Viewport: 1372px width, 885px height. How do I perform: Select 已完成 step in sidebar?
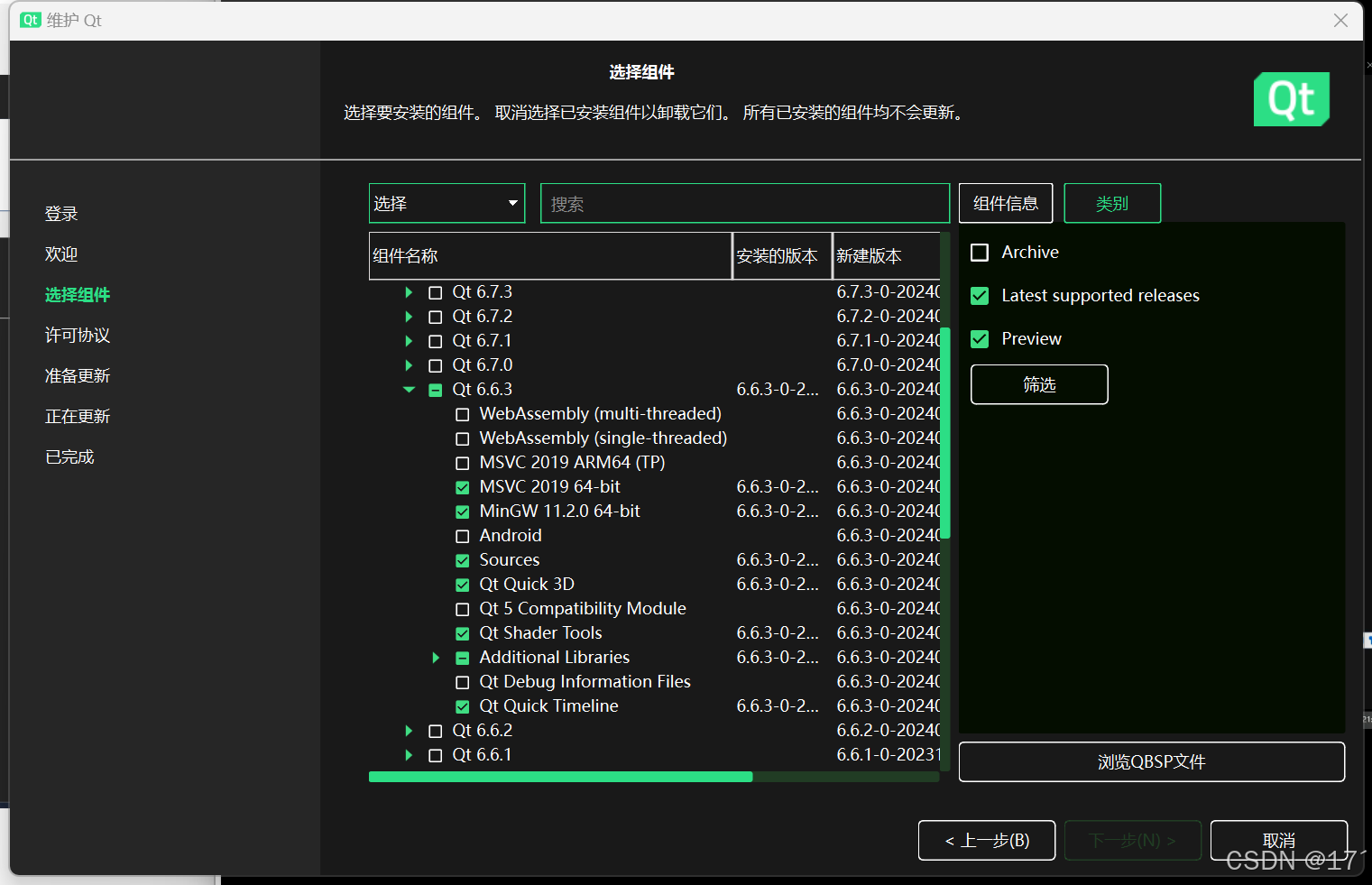pyautogui.click(x=69, y=457)
